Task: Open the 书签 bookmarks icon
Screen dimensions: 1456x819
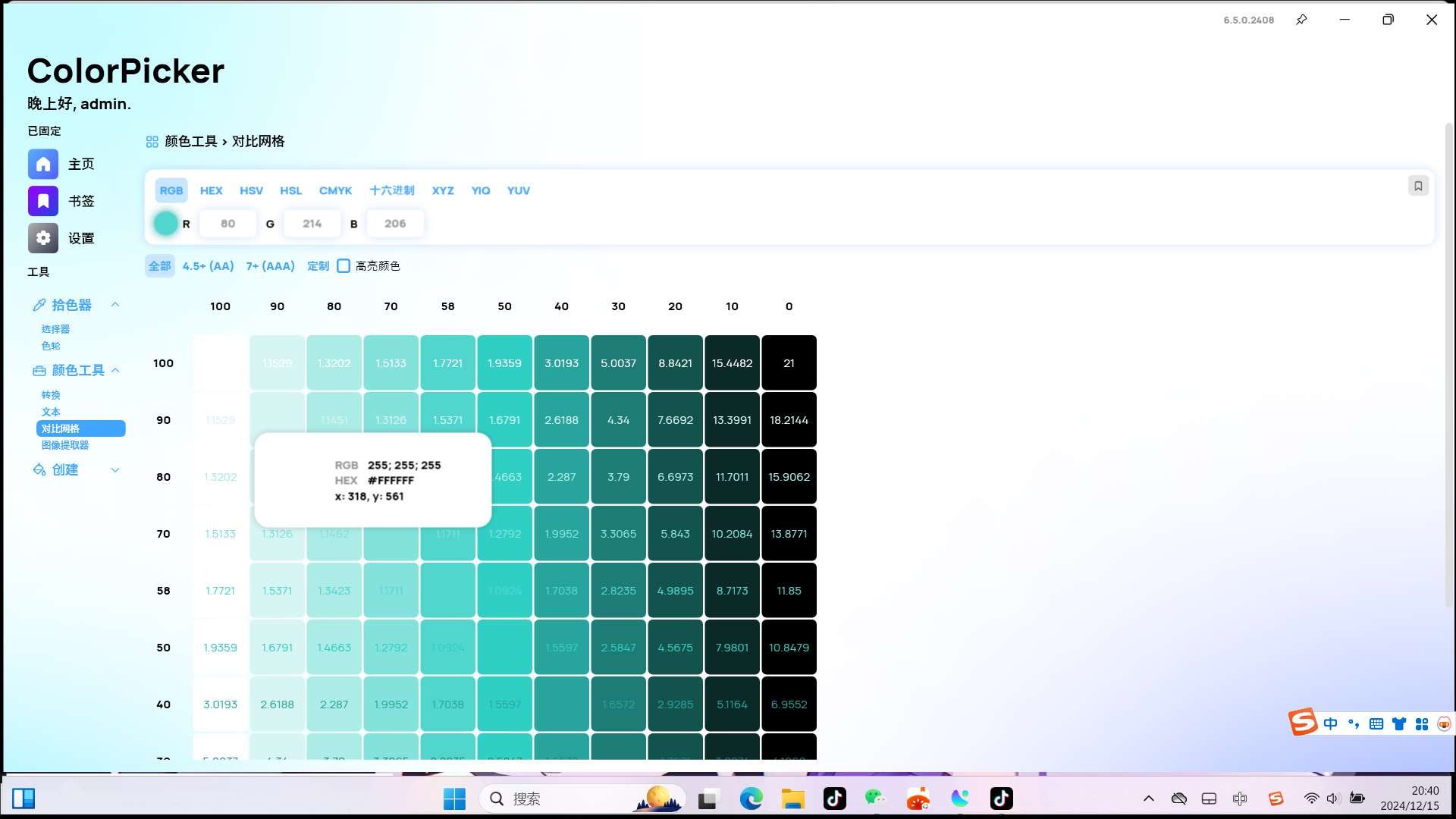Action: tap(43, 201)
